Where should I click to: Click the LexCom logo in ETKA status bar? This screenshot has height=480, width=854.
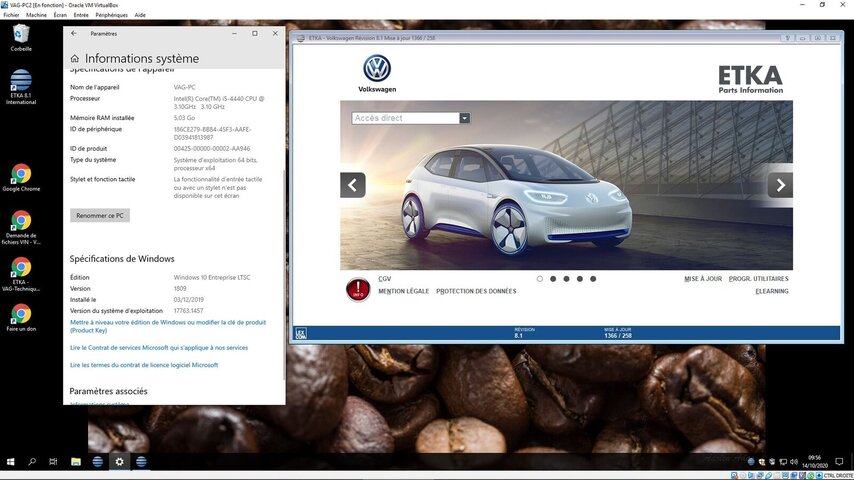point(301,333)
